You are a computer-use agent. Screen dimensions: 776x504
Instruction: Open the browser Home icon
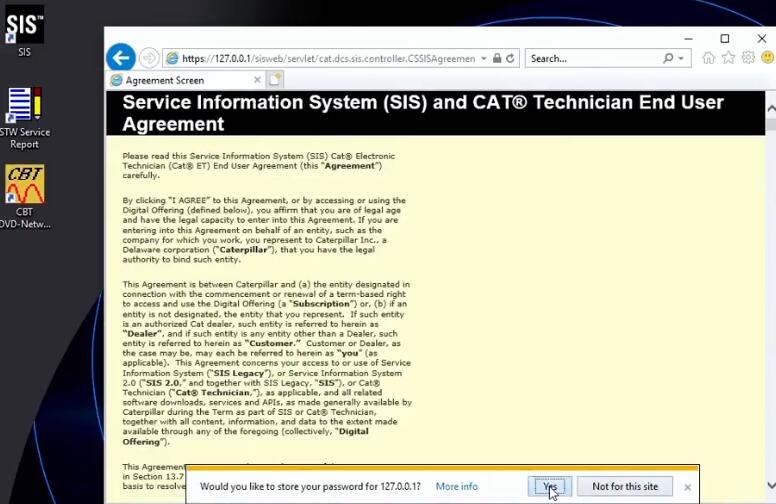709,58
